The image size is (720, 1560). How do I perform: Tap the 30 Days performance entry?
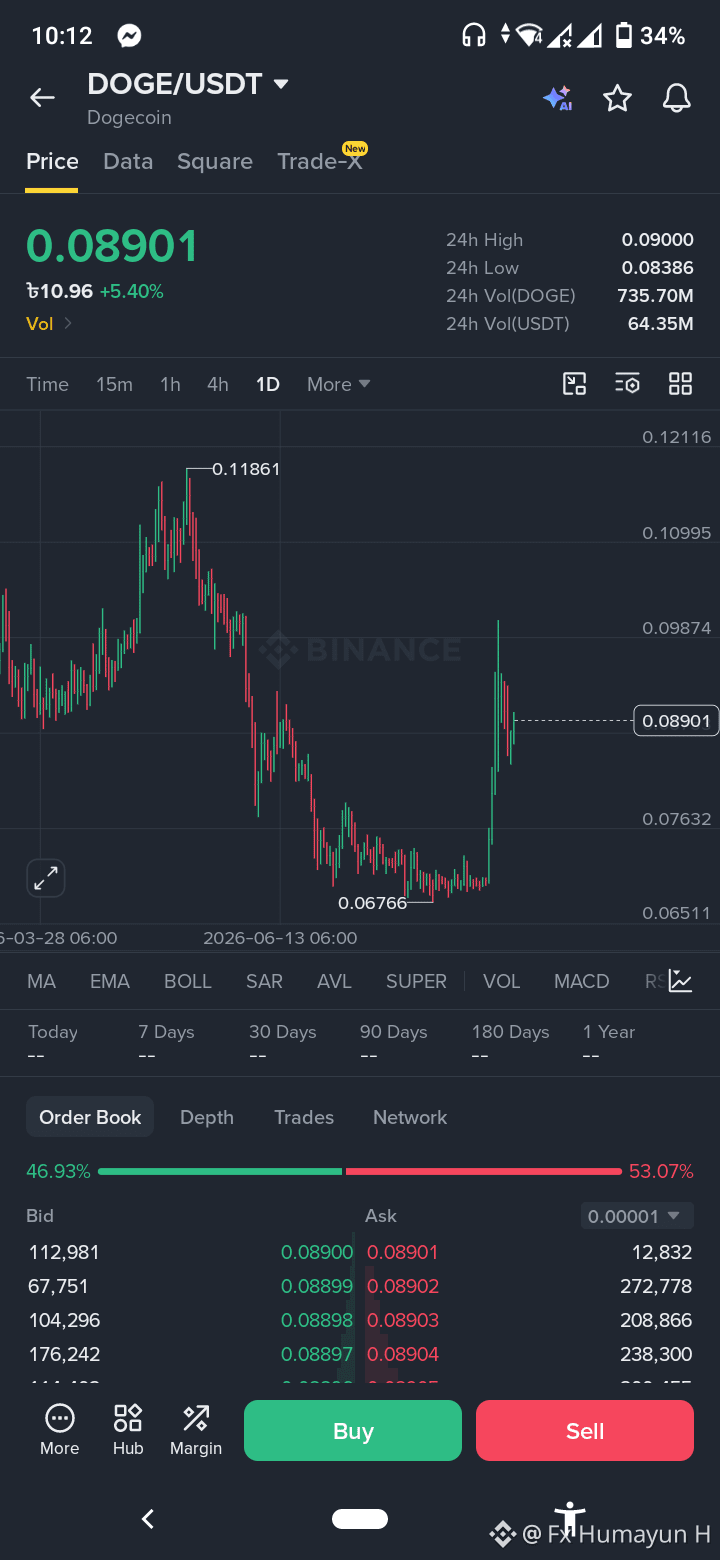click(283, 1043)
